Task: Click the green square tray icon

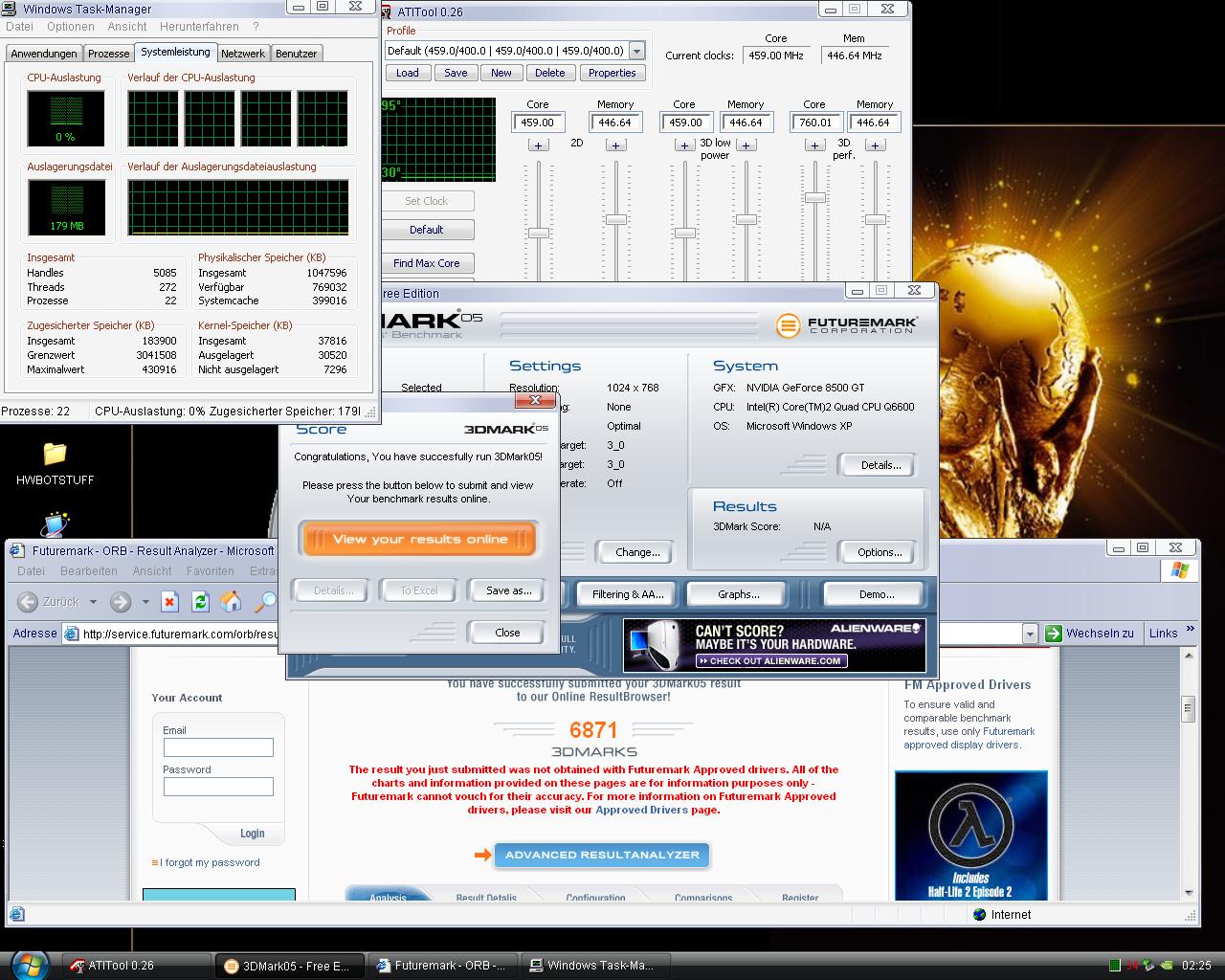Action: pos(1115,966)
